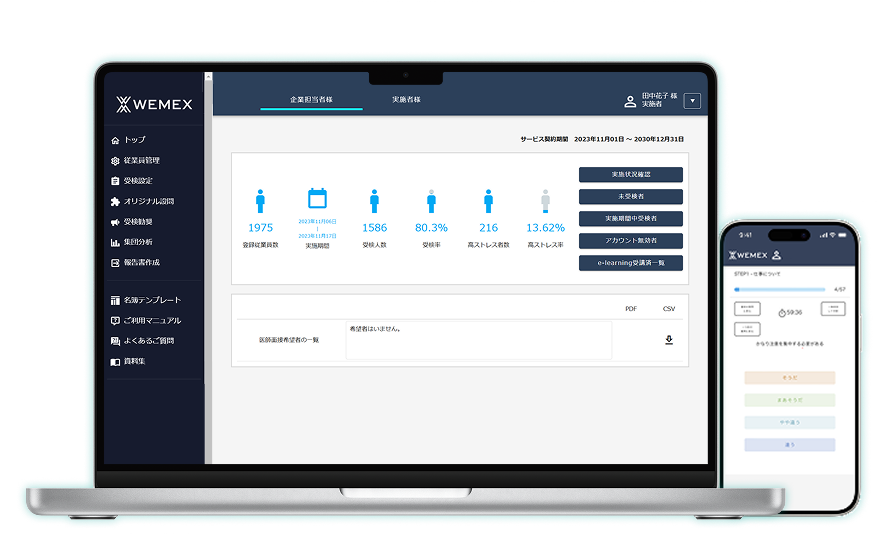Click the home icon beside トップ

click(115, 140)
